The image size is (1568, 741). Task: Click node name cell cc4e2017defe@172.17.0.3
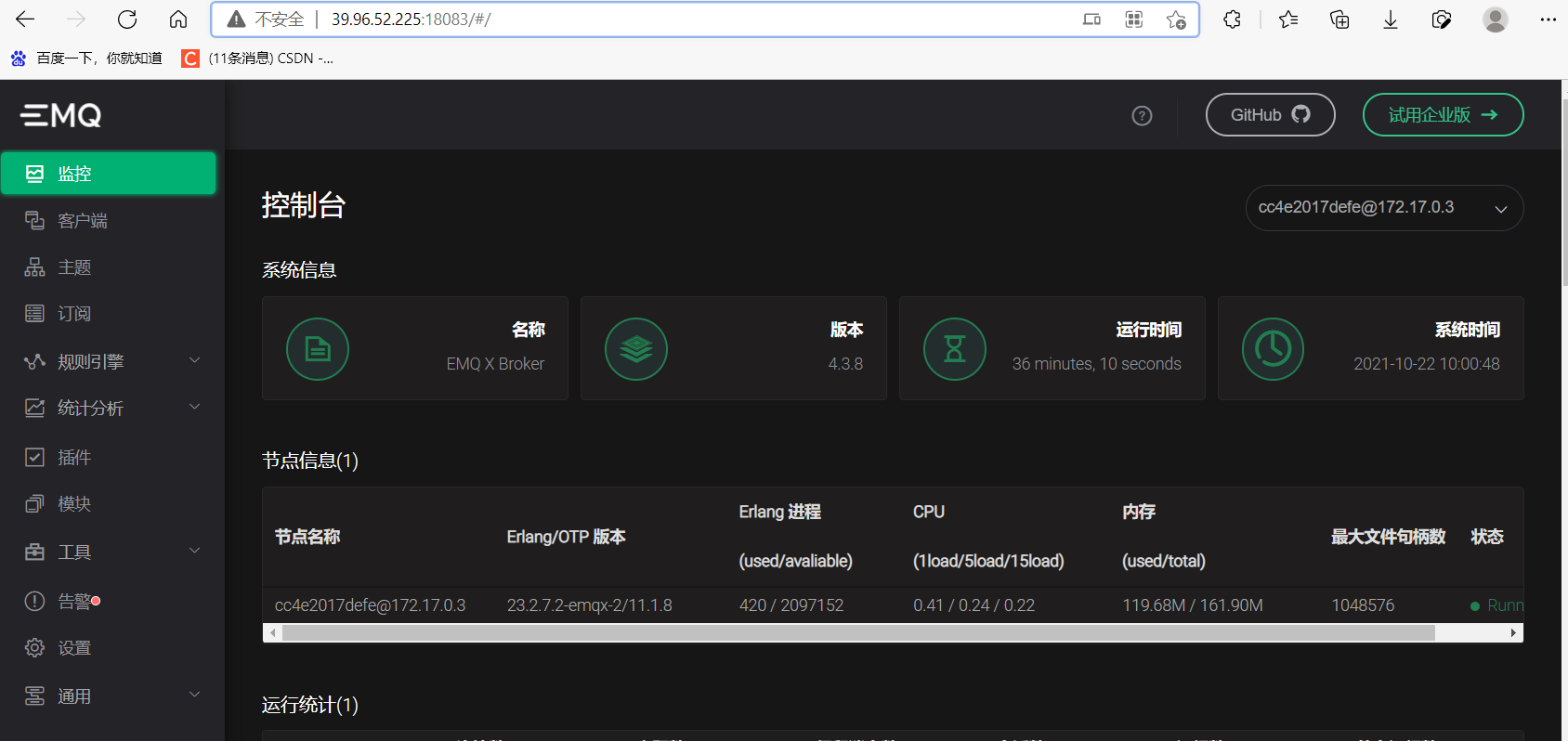[370, 605]
